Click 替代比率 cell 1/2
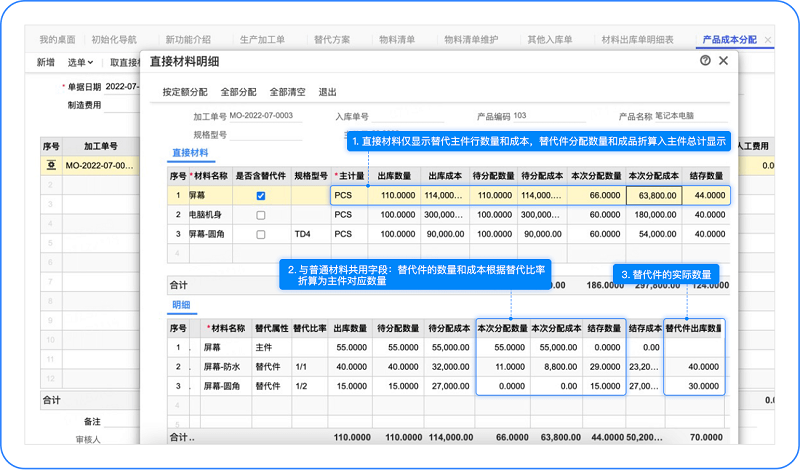The image size is (800, 470). point(310,386)
